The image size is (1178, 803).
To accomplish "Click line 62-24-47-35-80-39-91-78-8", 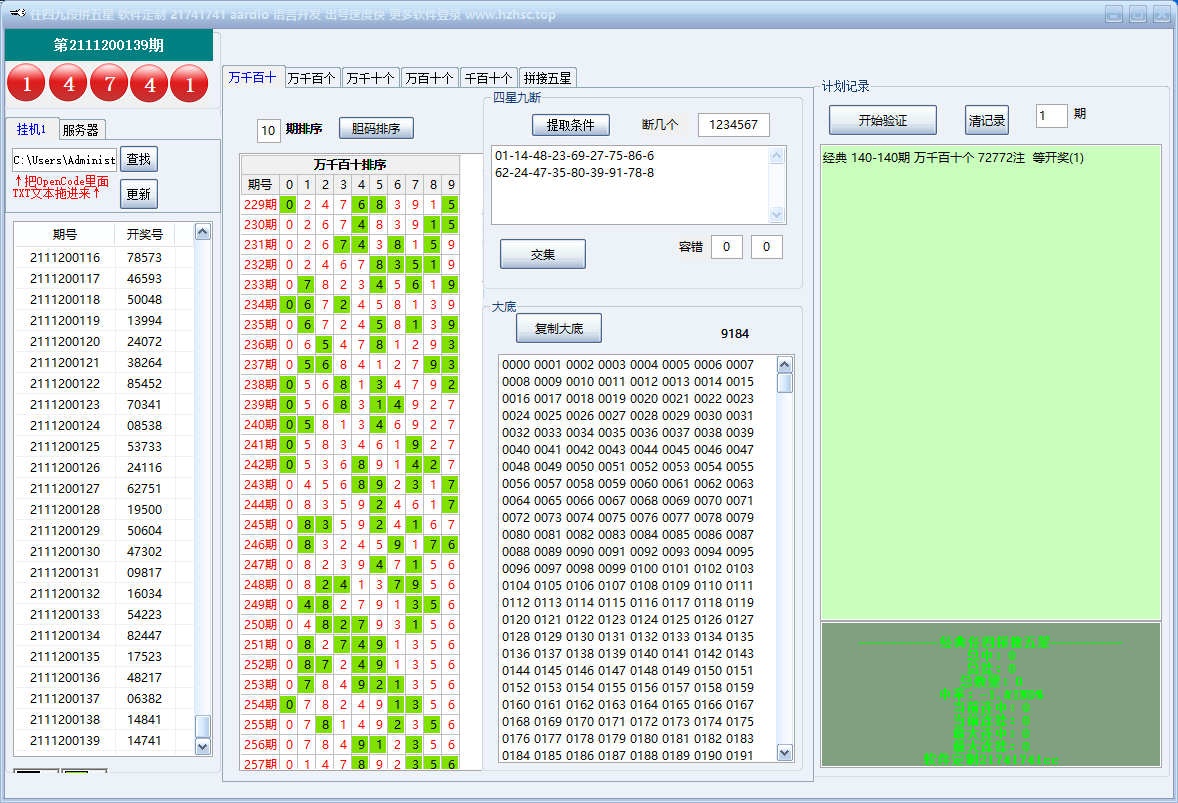I will pyautogui.click(x=574, y=173).
